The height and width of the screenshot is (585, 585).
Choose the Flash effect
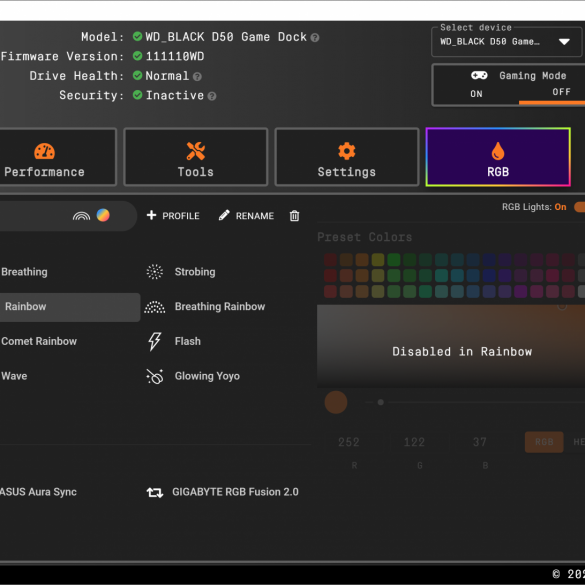pos(188,341)
